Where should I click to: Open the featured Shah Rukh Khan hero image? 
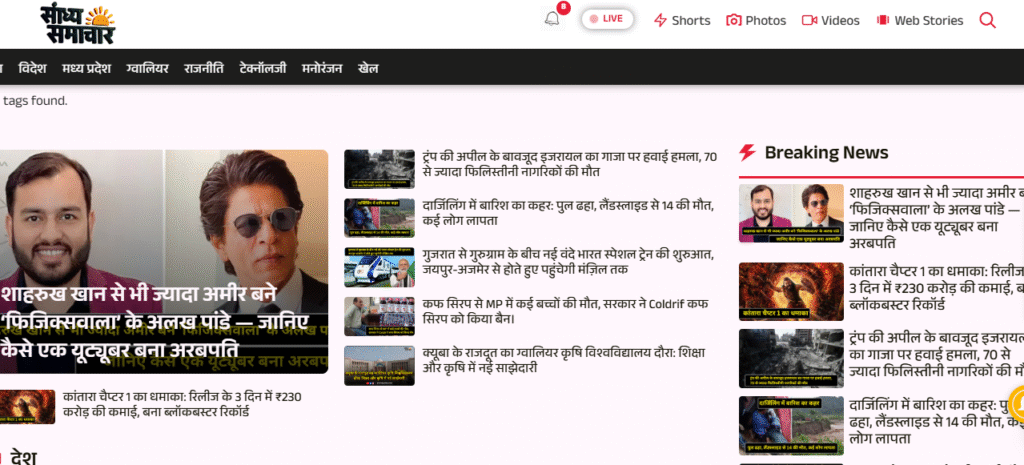coord(164,261)
